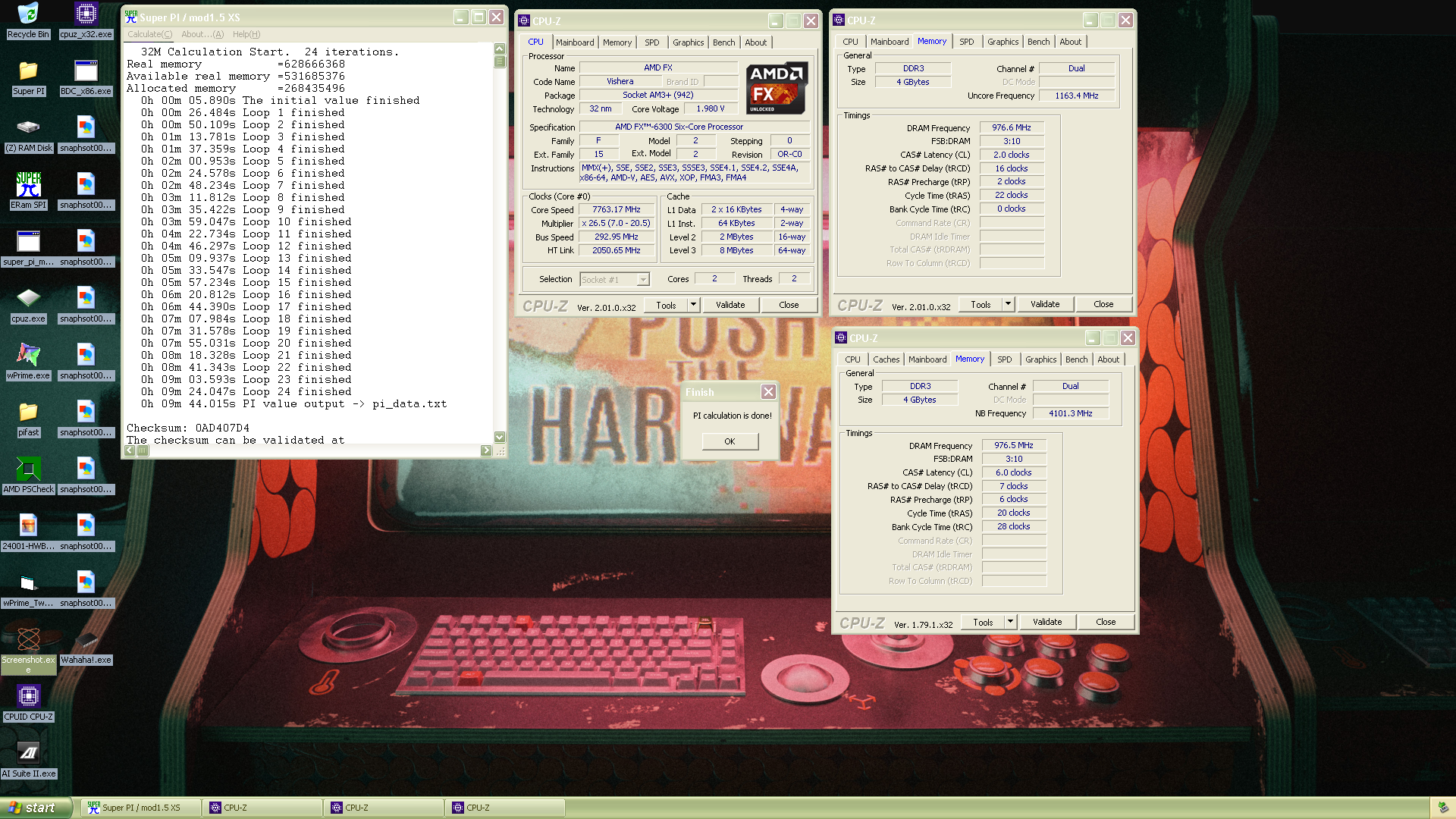Select the first CPU-Z taskbar item

(262, 808)
